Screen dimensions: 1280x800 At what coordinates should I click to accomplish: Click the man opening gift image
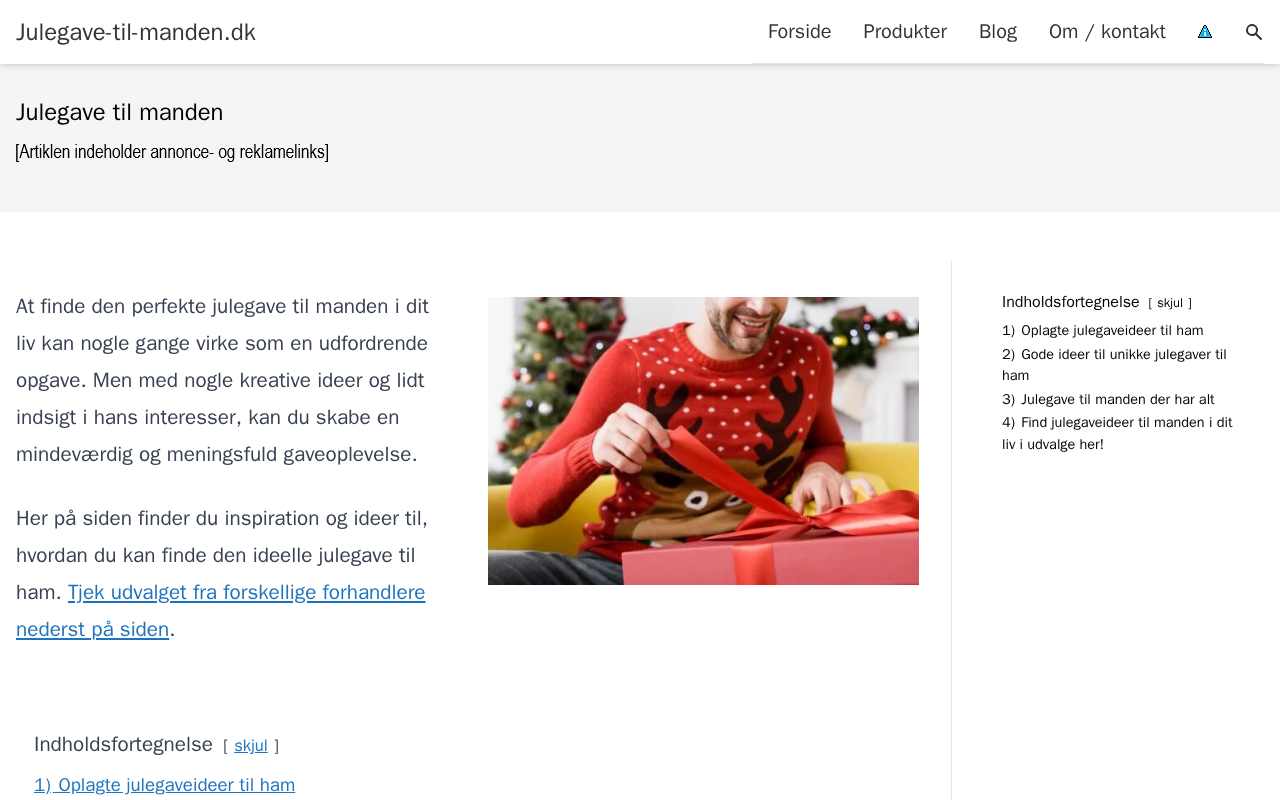[703, 441]
